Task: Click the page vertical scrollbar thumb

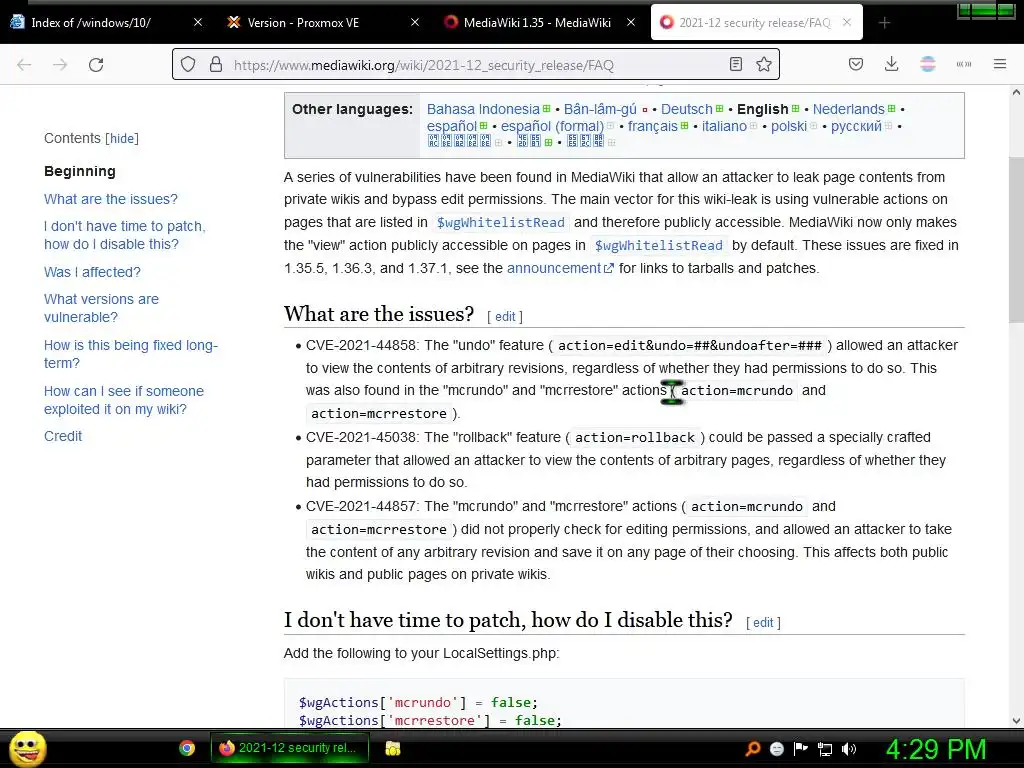Action: (1016, 239)
